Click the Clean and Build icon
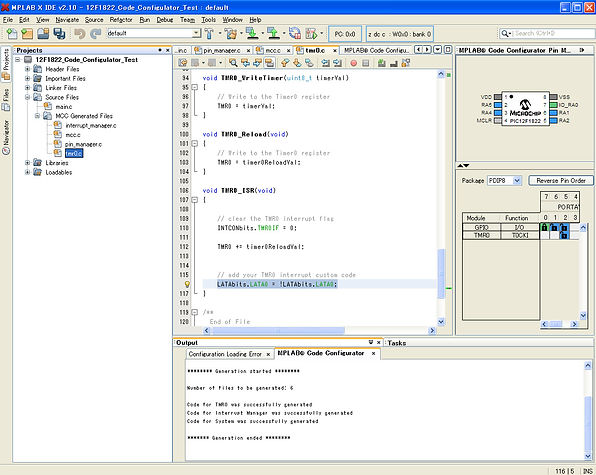This screenshot has height=475, width=596. pos(230,34)
